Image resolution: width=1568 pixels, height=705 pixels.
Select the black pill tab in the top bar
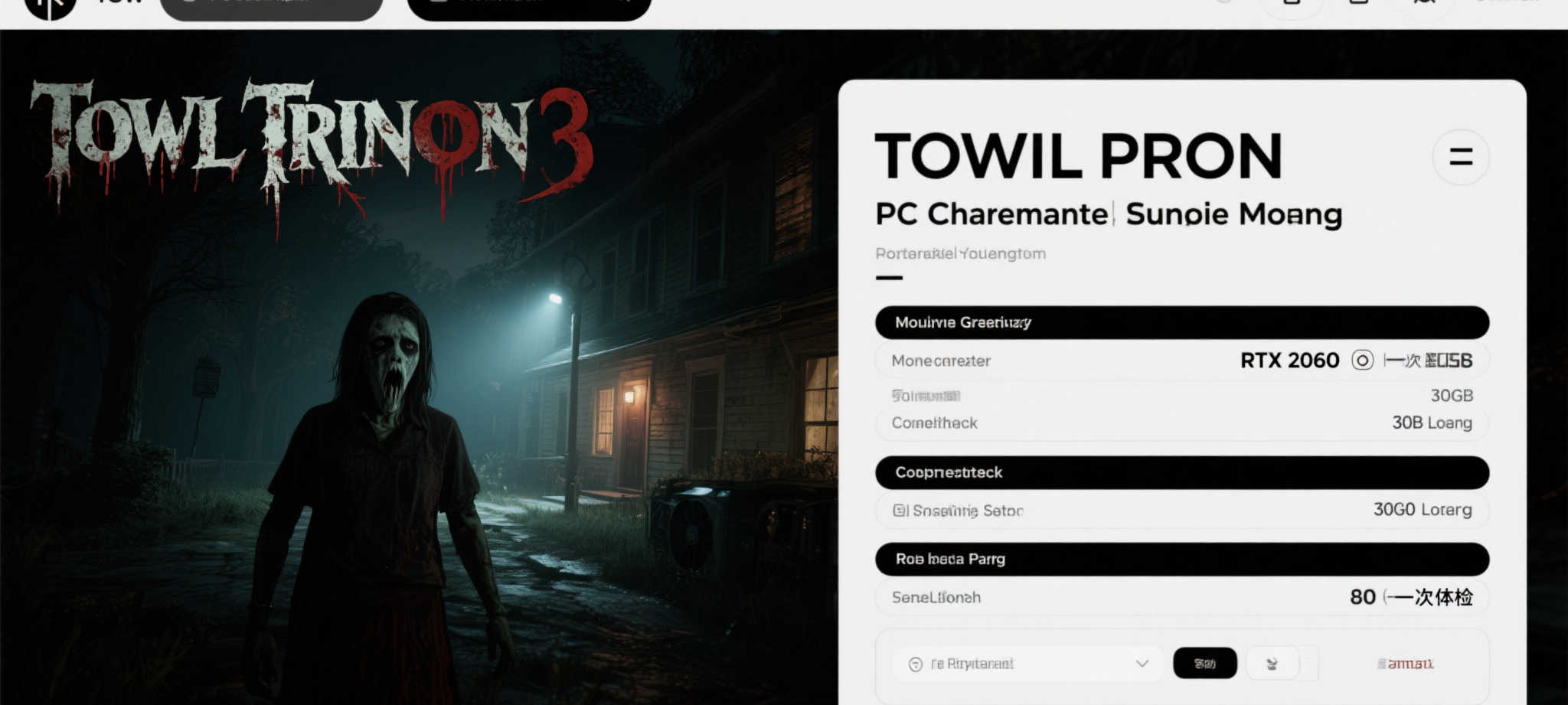point(529,8)
